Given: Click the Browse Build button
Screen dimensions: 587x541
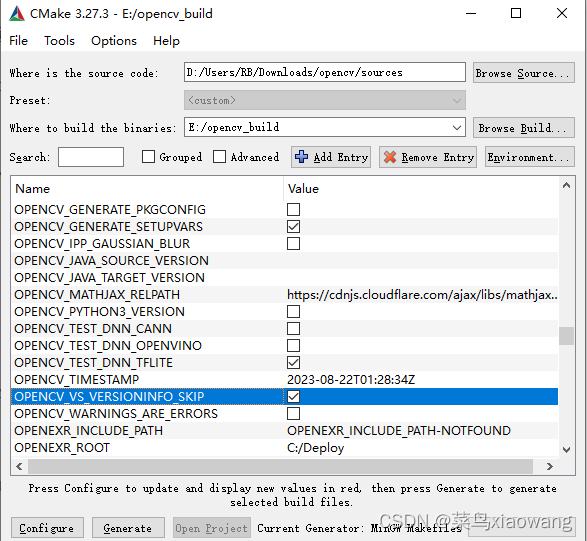Looking at the screenshot, I should 523,128.
